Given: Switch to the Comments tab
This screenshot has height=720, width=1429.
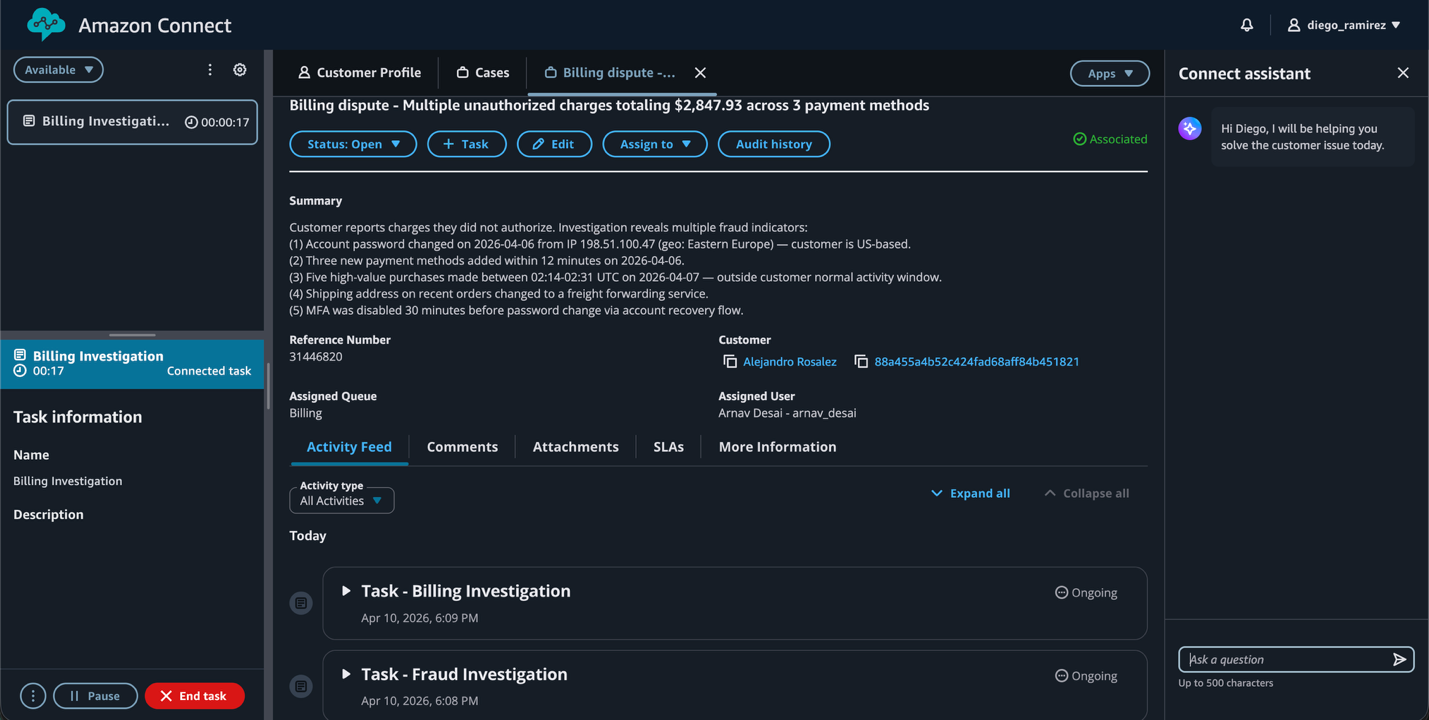Looking at the screenshot, I should tap(462, 447).
